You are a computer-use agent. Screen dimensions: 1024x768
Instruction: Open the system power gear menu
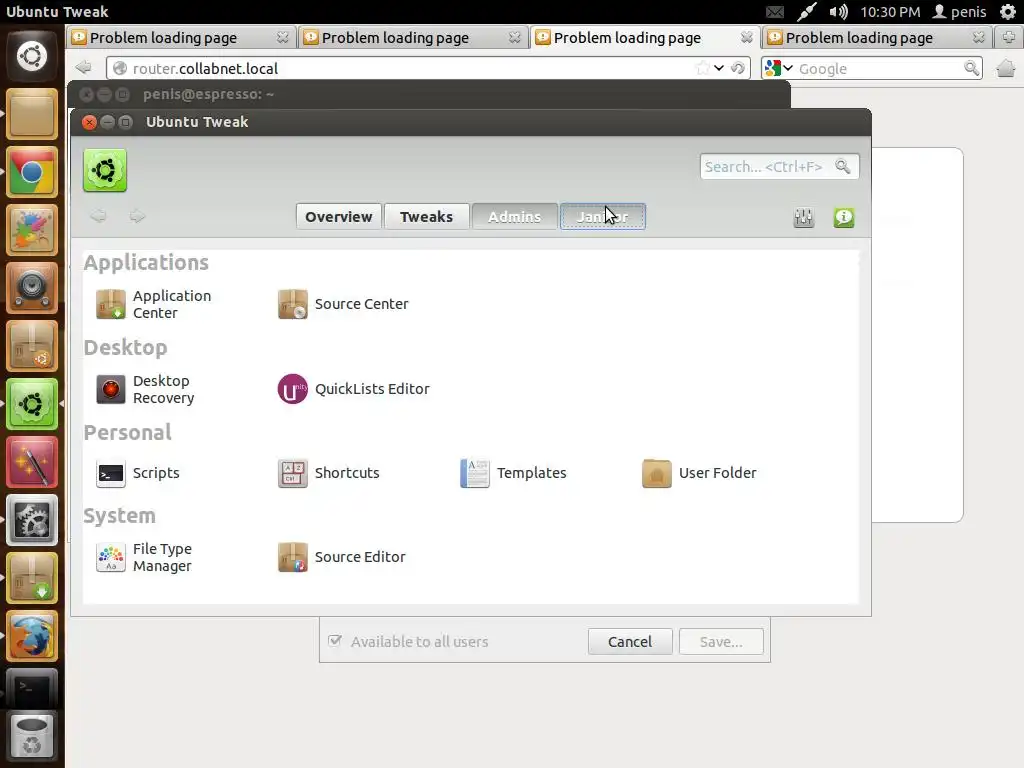tap(1008, 12)
